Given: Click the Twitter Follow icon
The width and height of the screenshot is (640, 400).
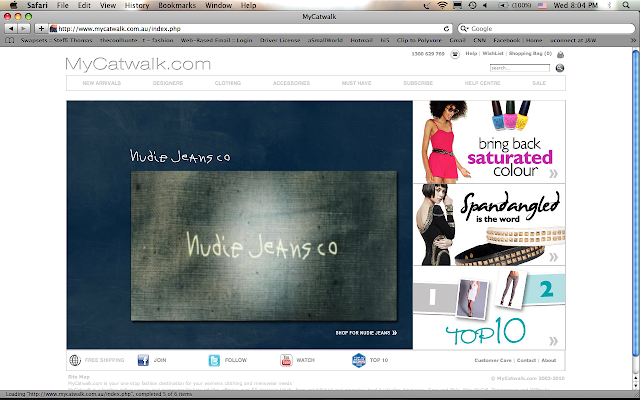Looking at the screenshot, I should pyautogui.click(x=214, y=360).
